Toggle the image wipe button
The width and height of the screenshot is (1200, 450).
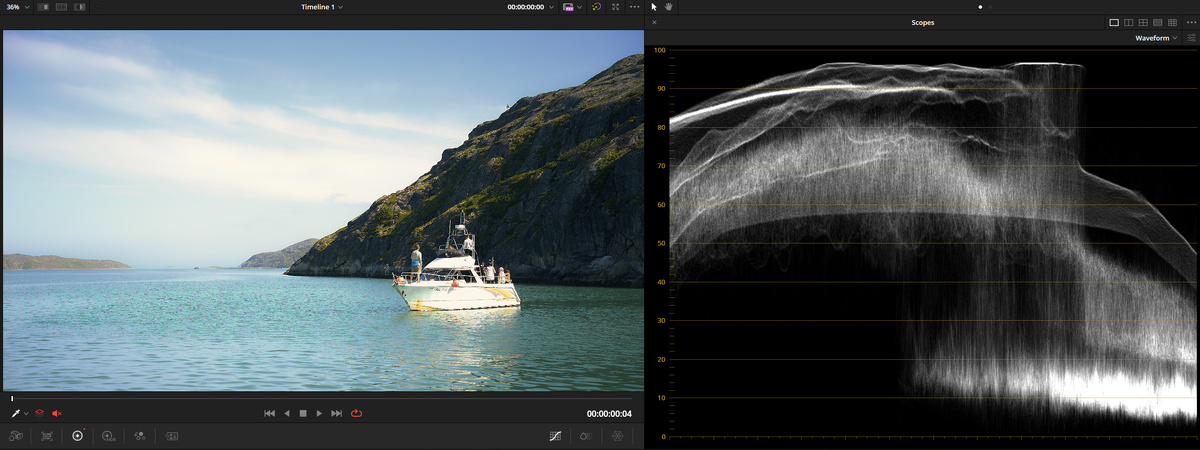point(42,7)
